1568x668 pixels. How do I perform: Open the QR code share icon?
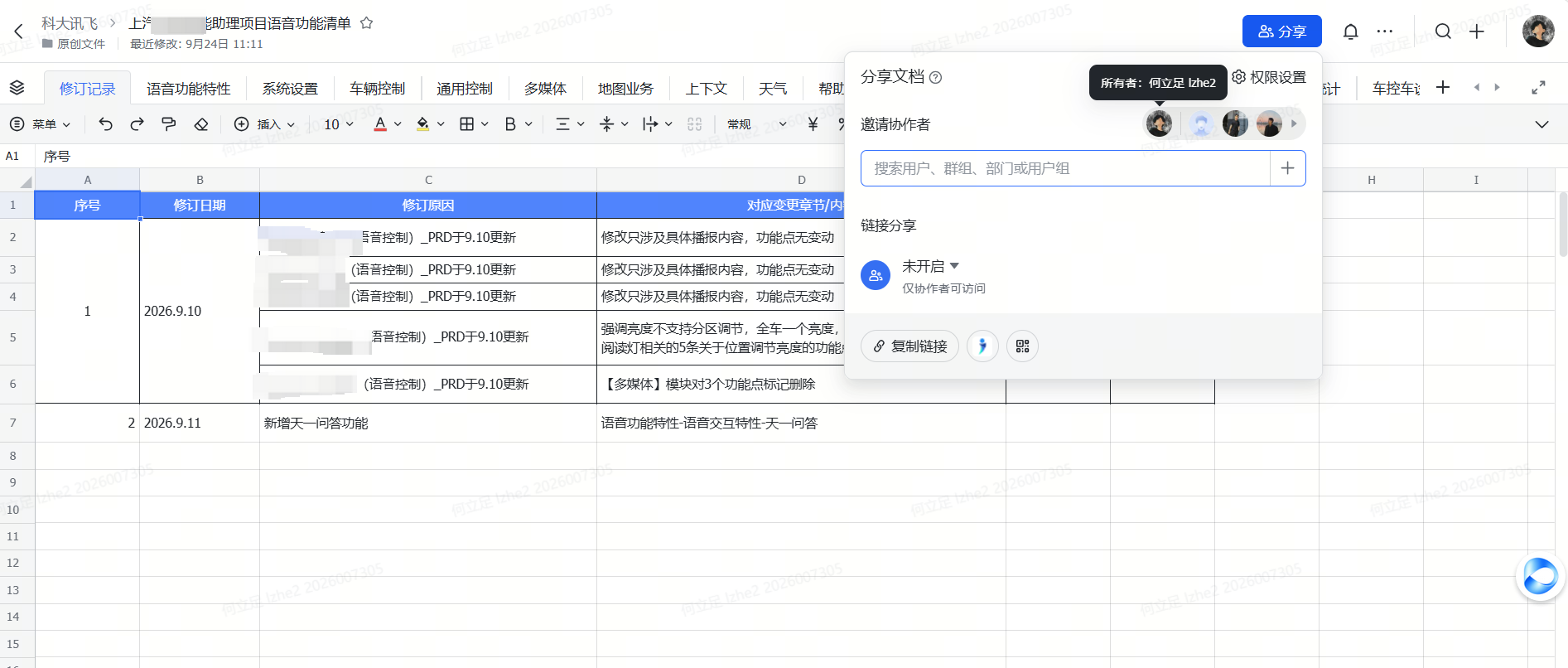pos(1022,346)
